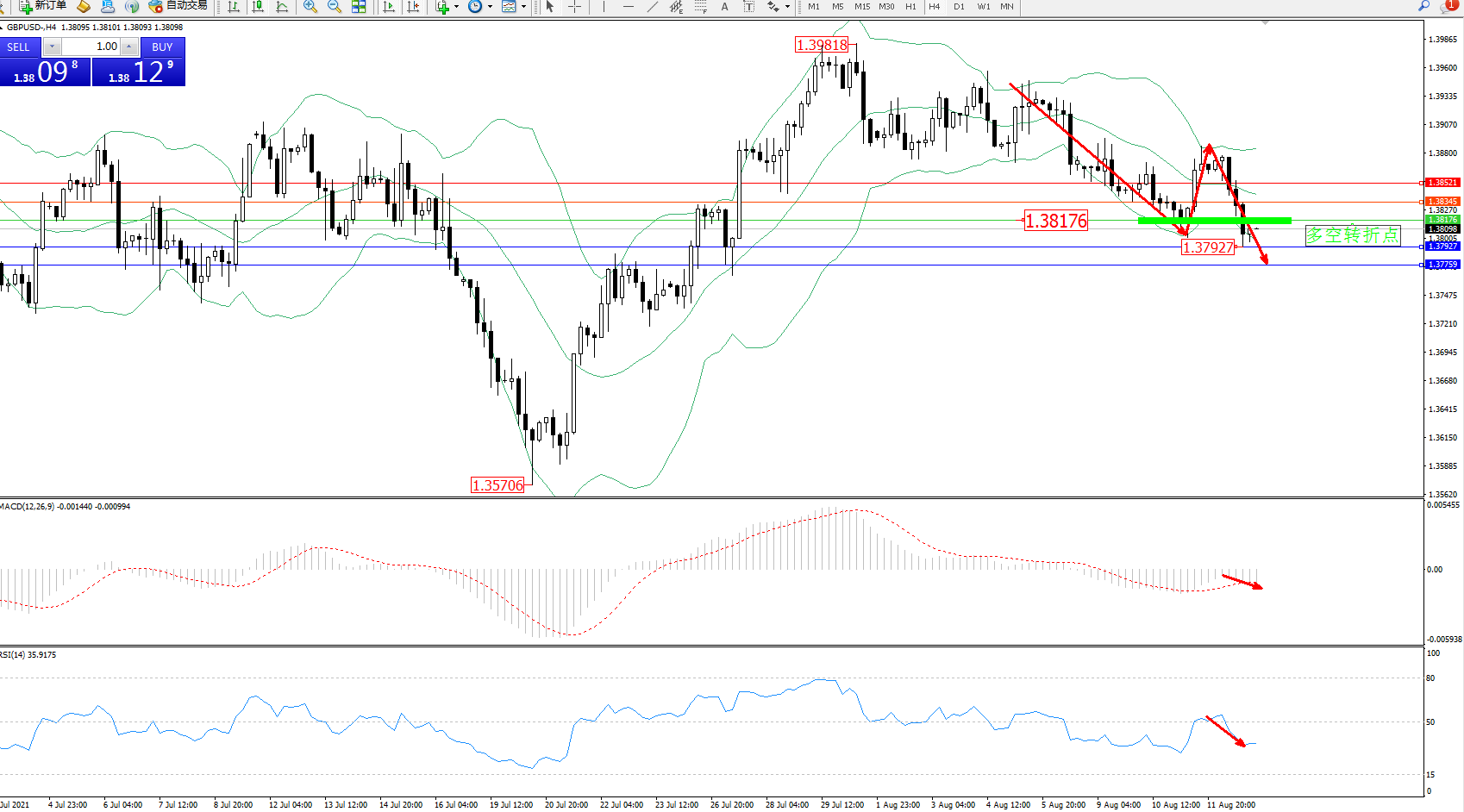
Task: Open the indicators list dropdown
Action: point(456,7)
